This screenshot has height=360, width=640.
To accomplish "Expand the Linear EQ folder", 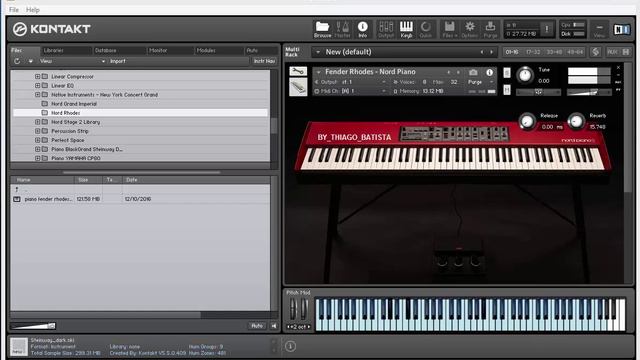I will 38,86.
